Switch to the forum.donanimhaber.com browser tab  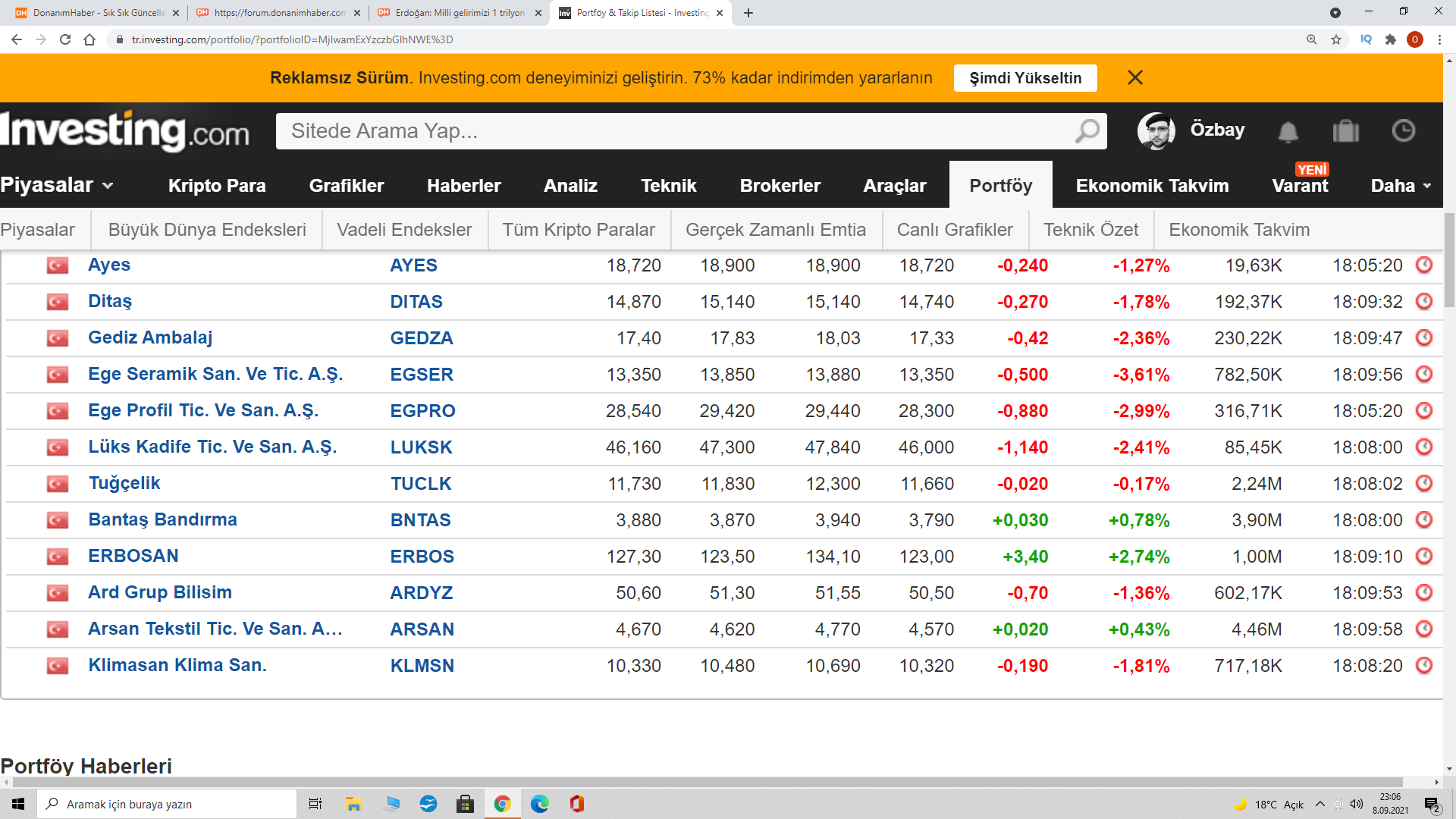tap(279, 13)
